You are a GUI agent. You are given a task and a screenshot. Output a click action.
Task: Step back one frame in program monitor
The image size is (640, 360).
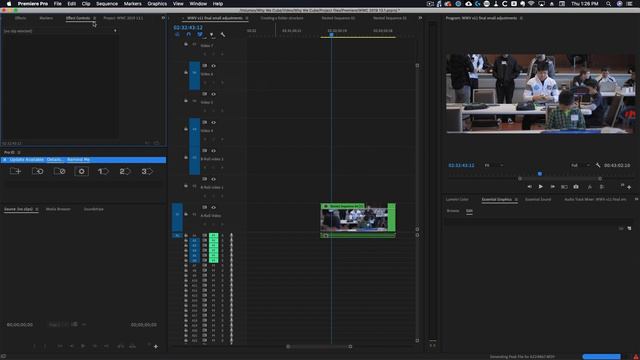(x=529, y=187)
